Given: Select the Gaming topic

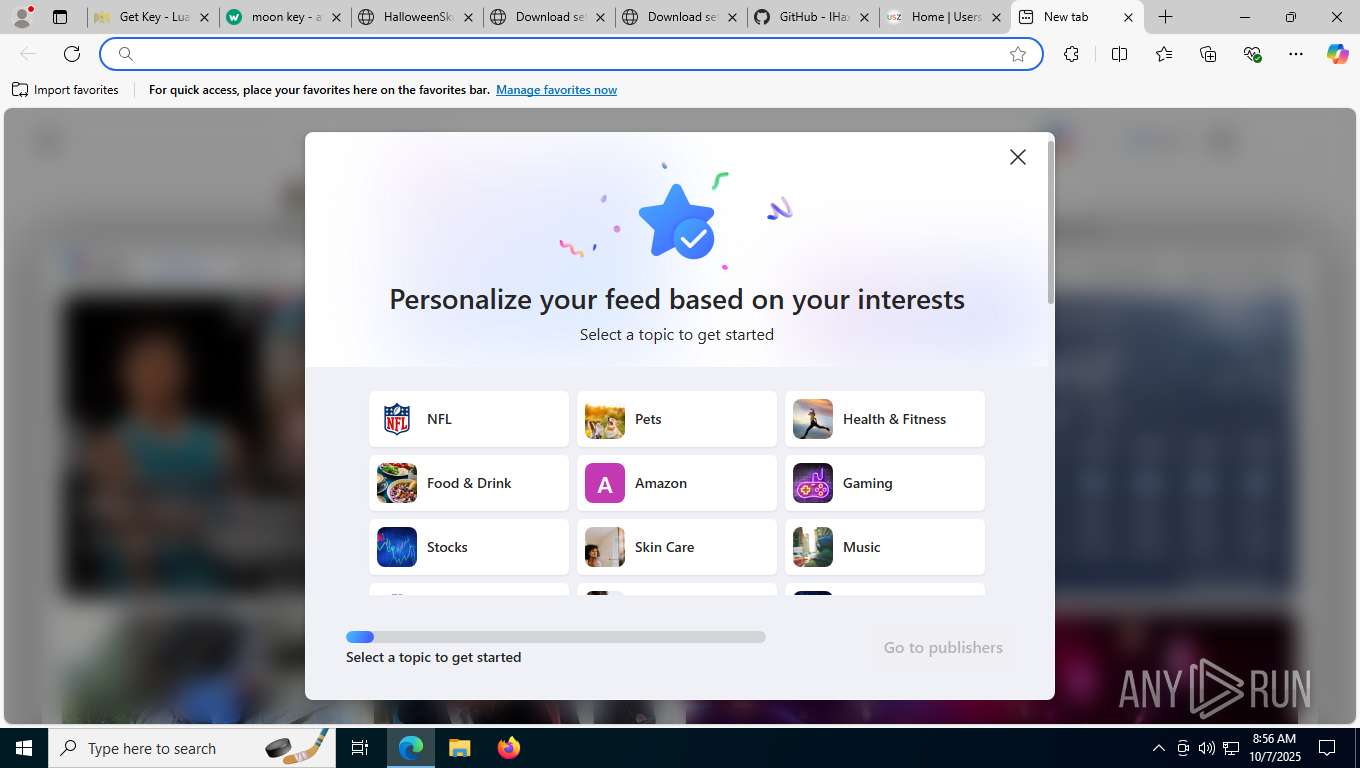Looking at the screenshot, I should (885, 483).
